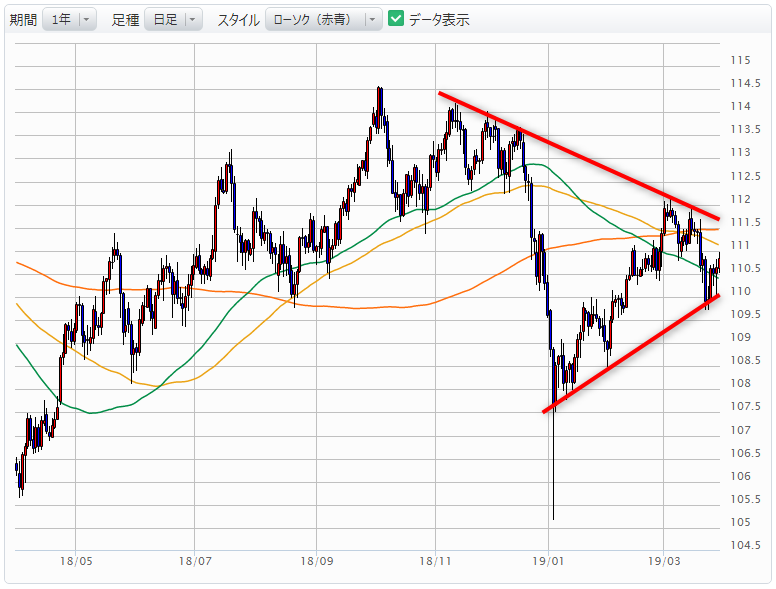The image size is (776, 589).
Task: Click the 18/07 date axis label
Action: (x=195, y=561)
